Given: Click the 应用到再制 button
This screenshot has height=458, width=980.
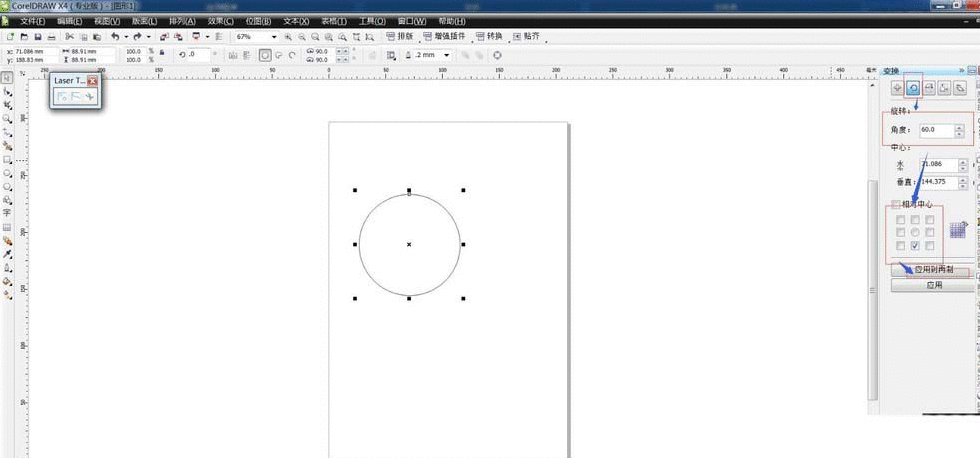Looking at the screenshot, I should pos(932,270).
